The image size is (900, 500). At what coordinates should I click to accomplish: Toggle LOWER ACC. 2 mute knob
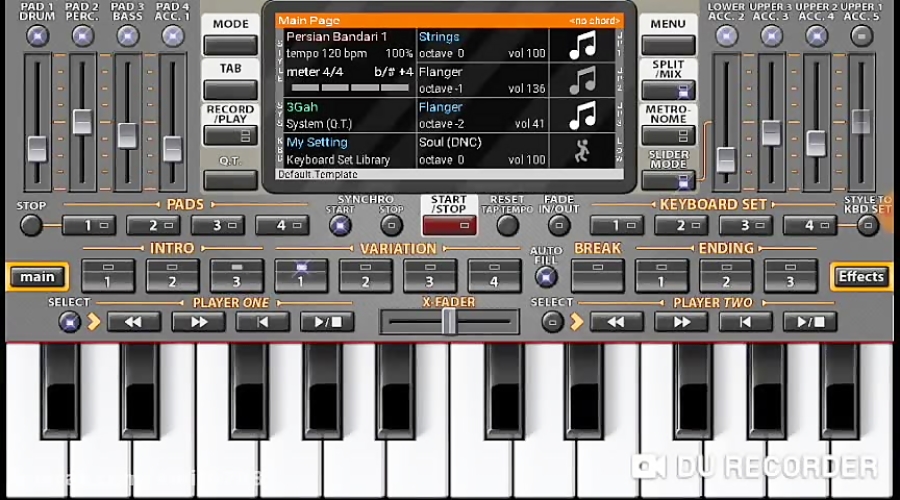pyautogui.click(x=726, y=36)
